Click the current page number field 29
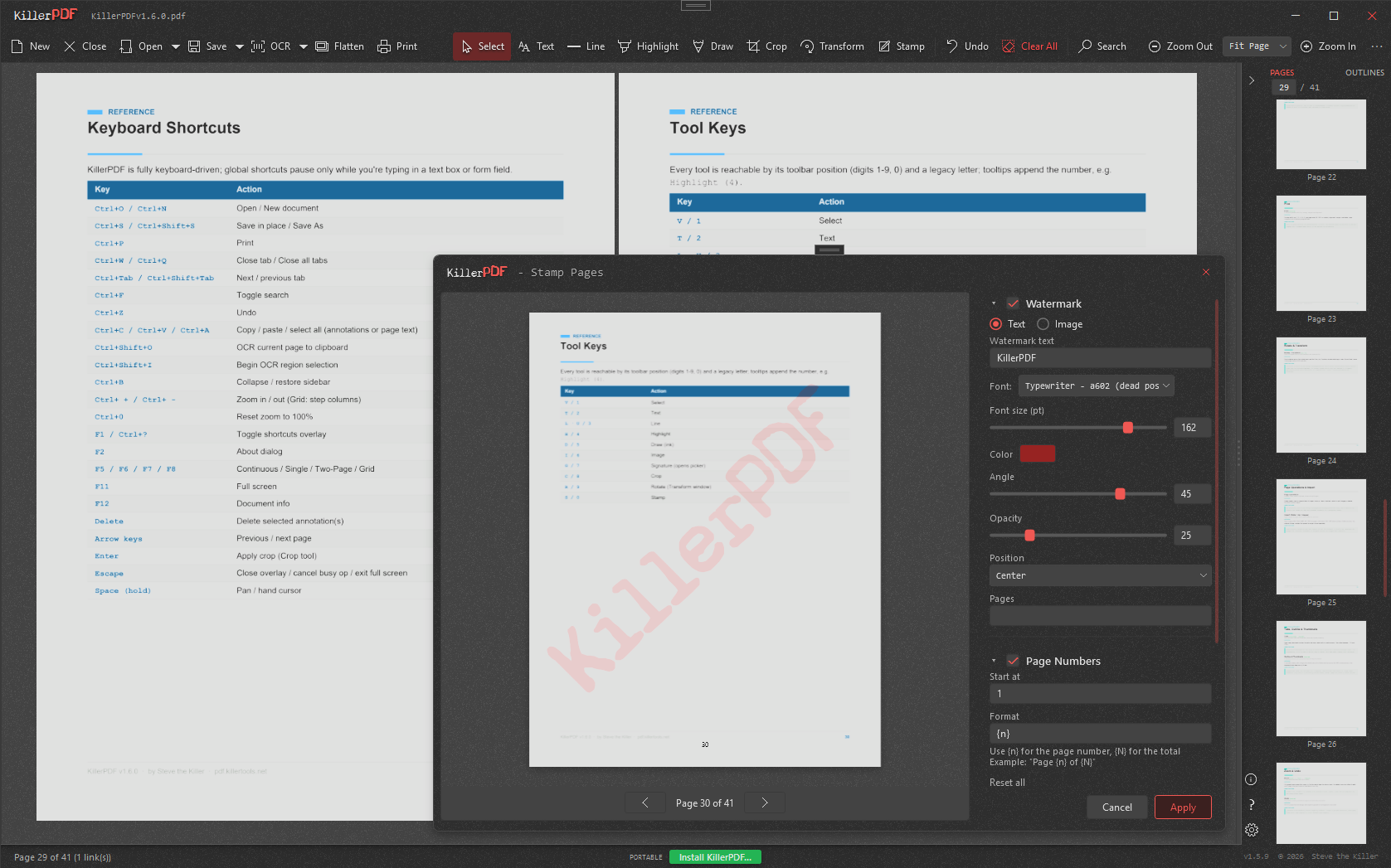The width and height of the screenshot is (1391, 868). (x=1284, y=87)
